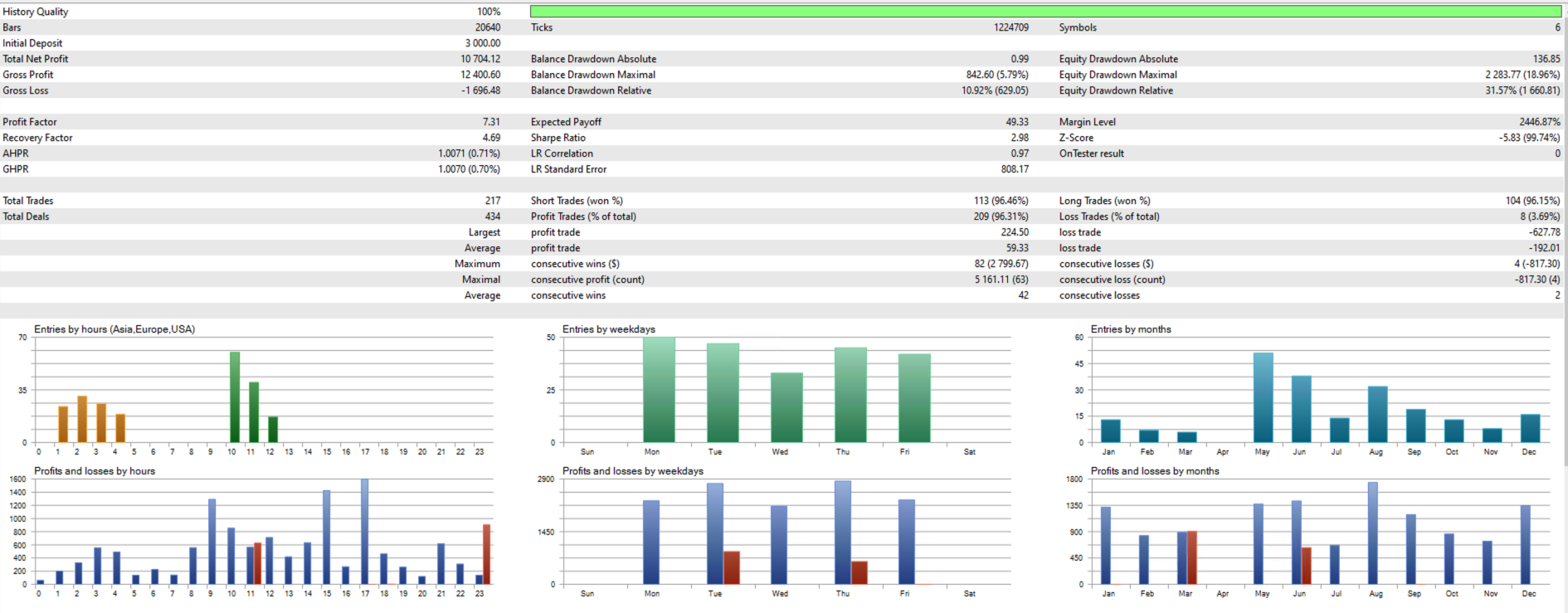Click the OnTester result value 0
Viewport: 1568px width, 613px height.
click(x=1557, y=153)
